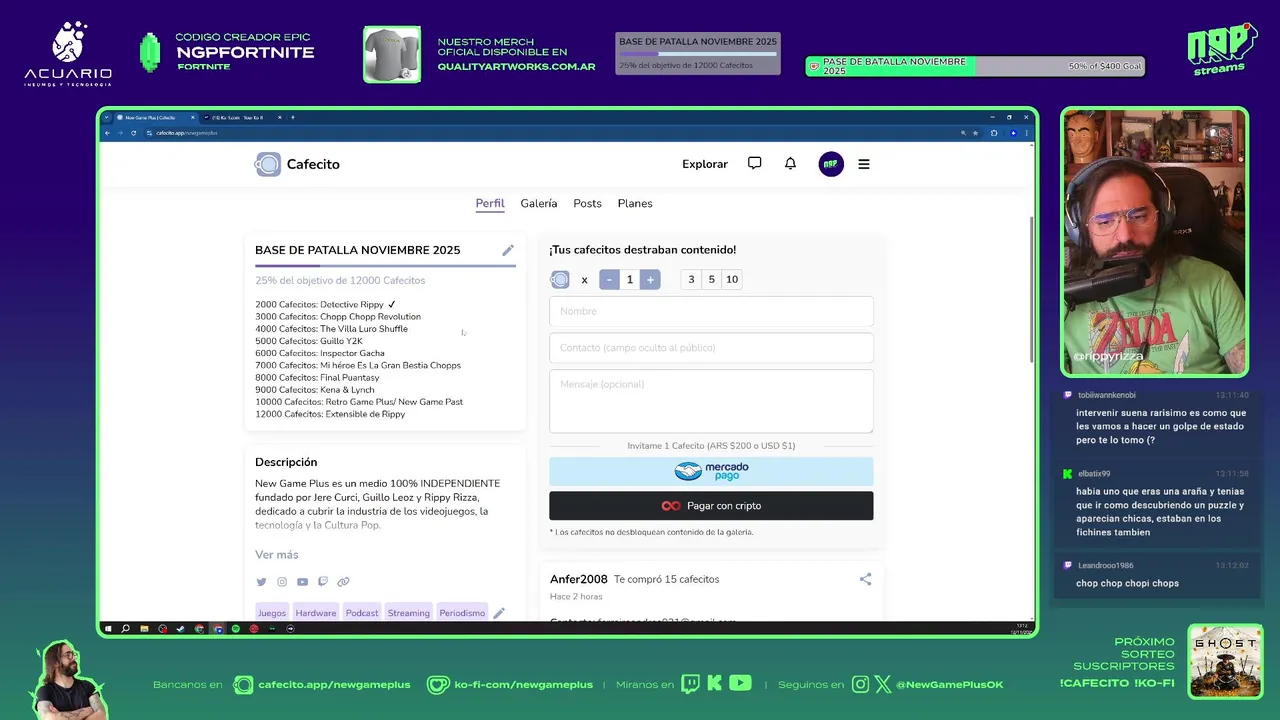Click the Juegos tag

coord(271,613)
